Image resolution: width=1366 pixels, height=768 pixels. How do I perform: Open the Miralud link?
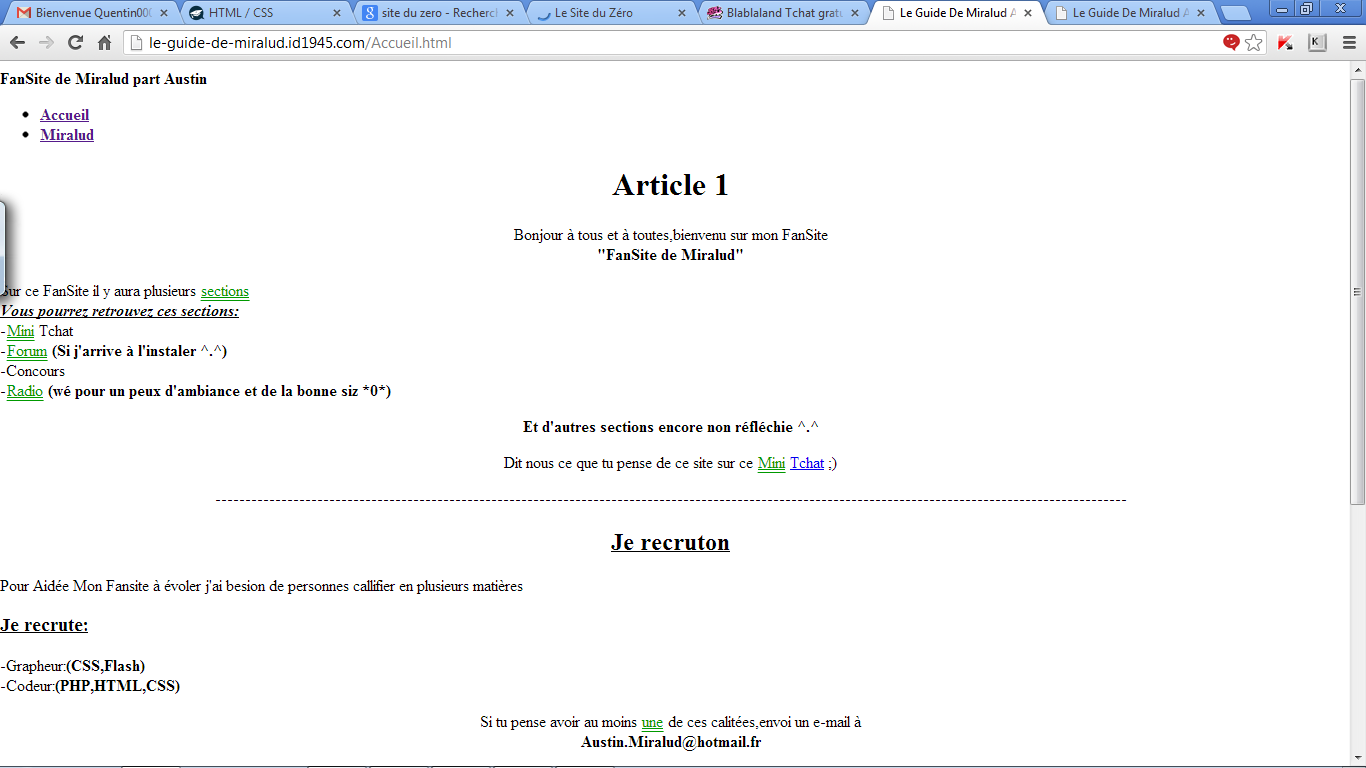click(66, 135)
